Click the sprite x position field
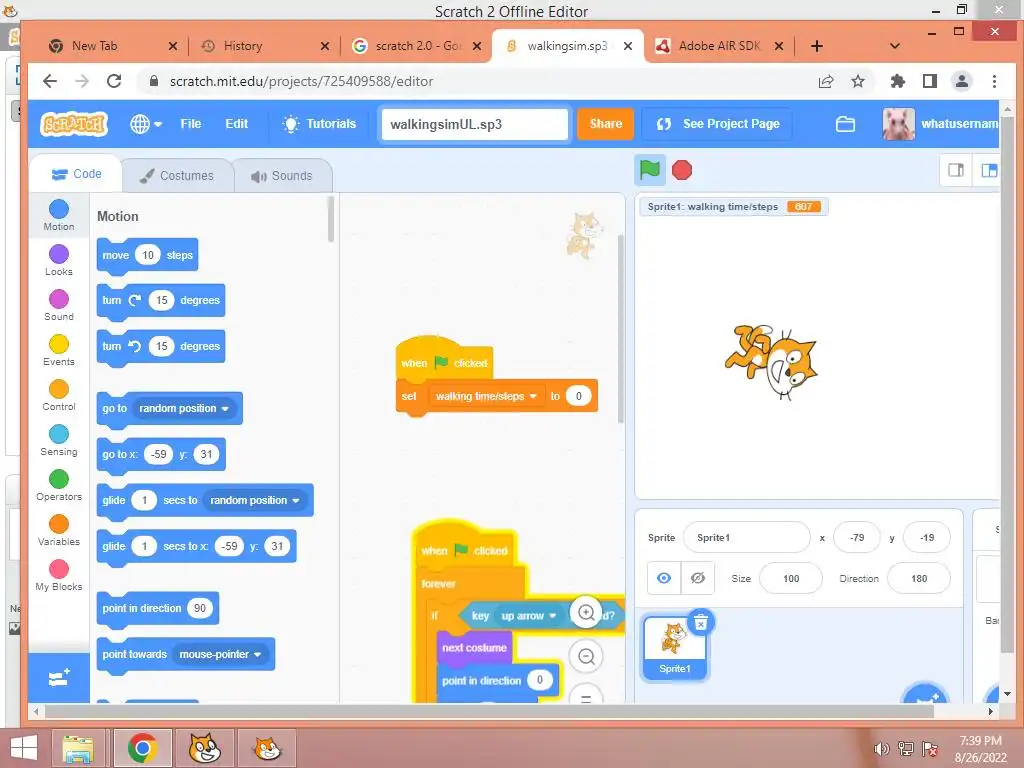This screenshot has height=768, width=1024. (x=857, y=537)
